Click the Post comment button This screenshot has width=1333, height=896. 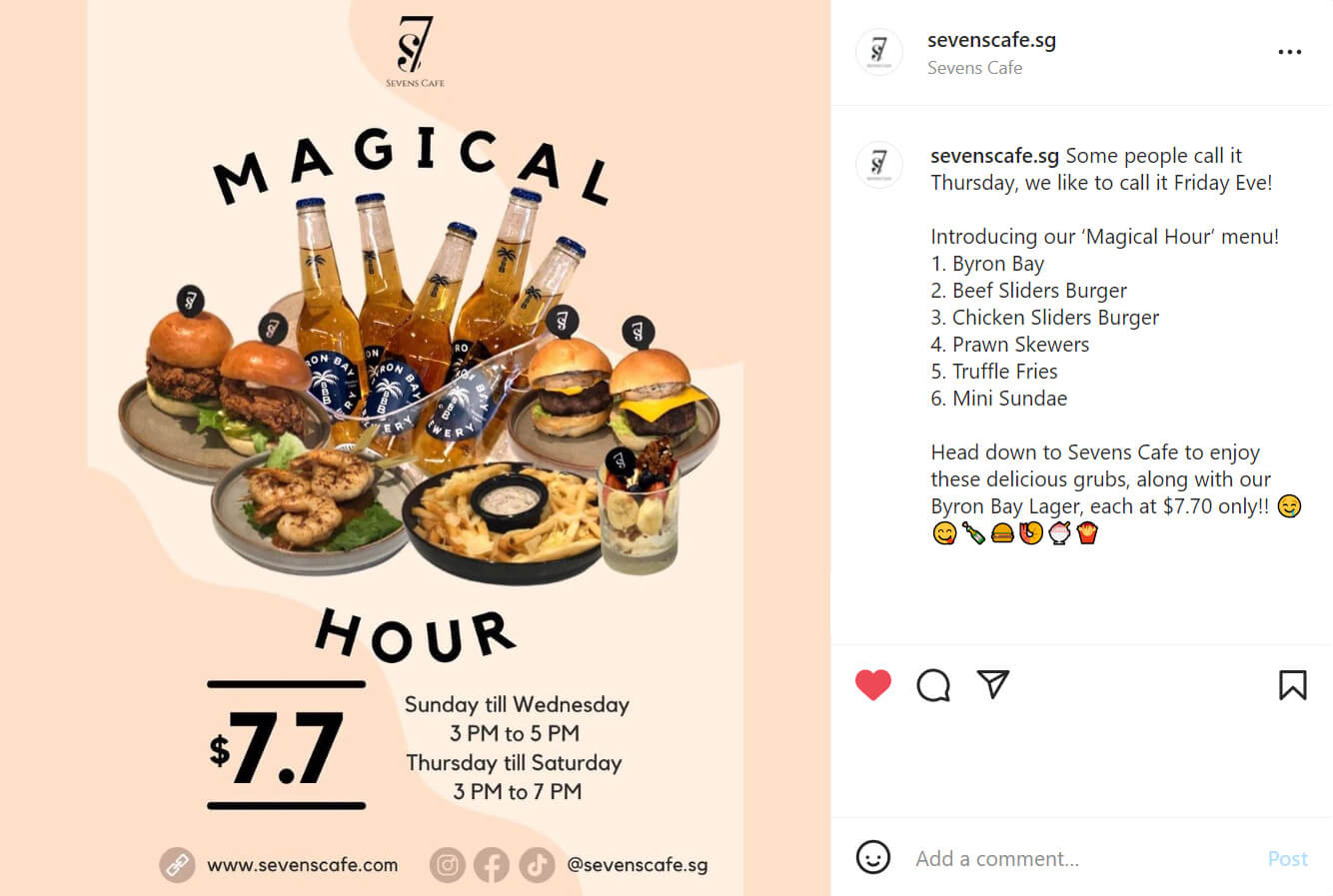click(1288, 859)
